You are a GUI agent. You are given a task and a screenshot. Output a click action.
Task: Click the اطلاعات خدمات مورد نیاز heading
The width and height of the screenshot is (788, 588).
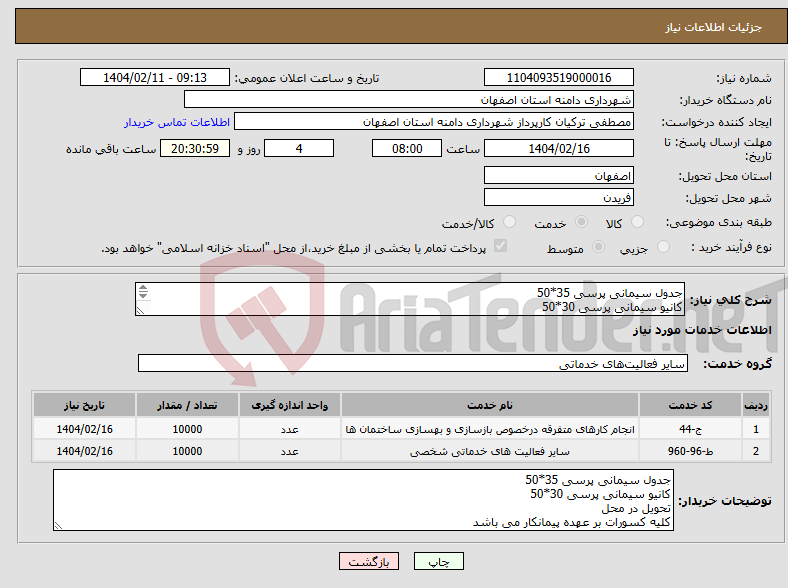tap(702, 330)
